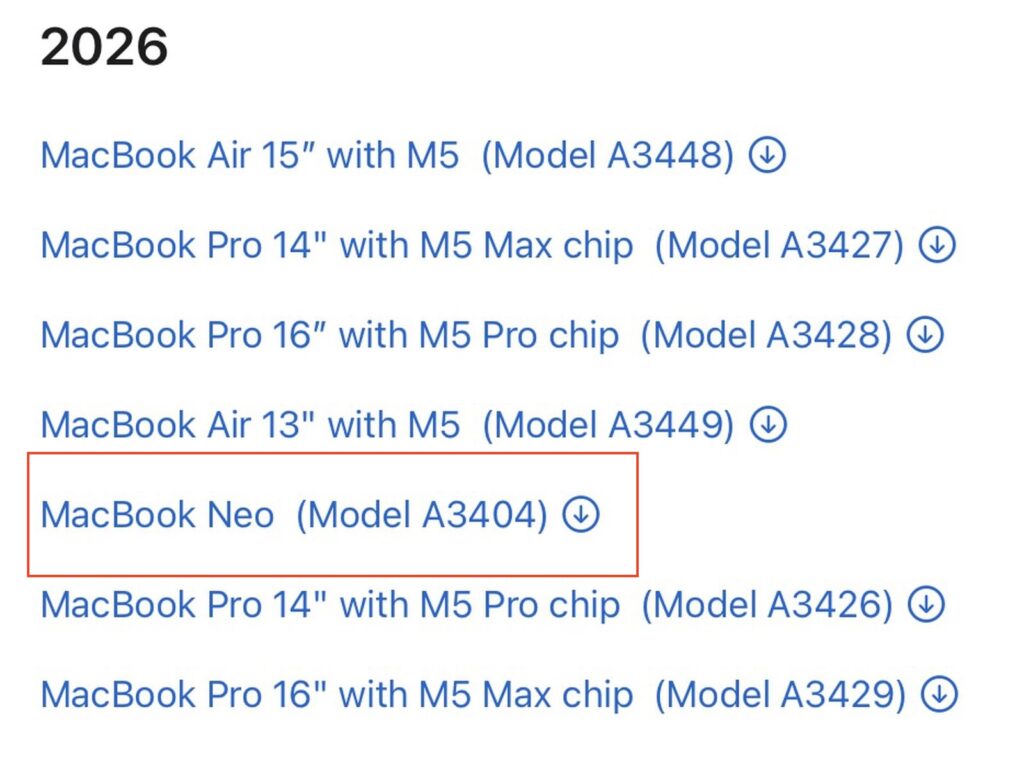Viewport: 1024px width, 763px height.
Task: Click the download icon for MacBook Pro 14" M5 Pro
Action: [x=926, y=605]
